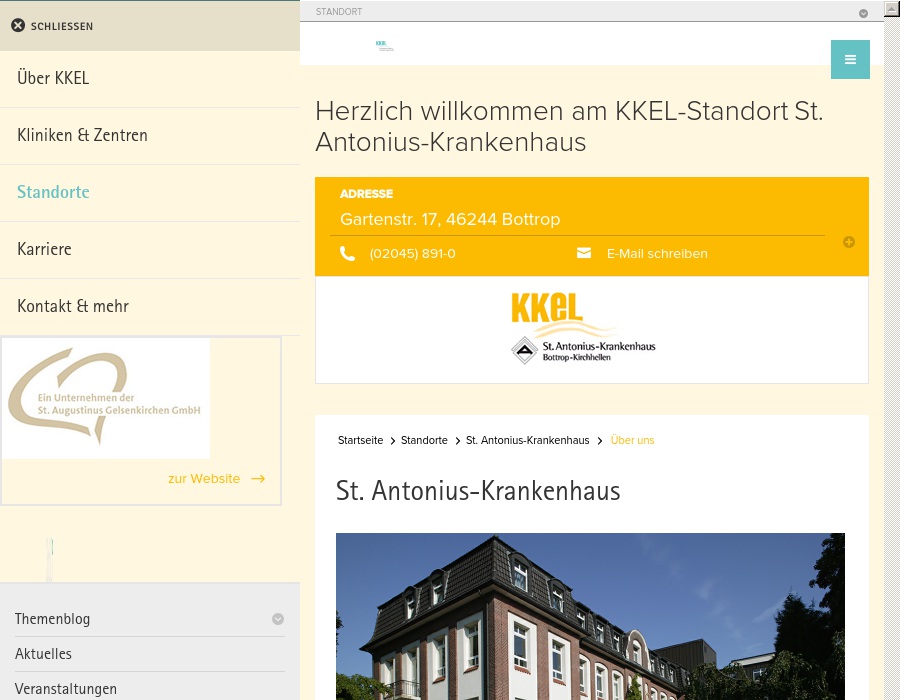900x700 pixels.
Task: Select the phone icon to call the hospital
Action: tap(348, 253)
